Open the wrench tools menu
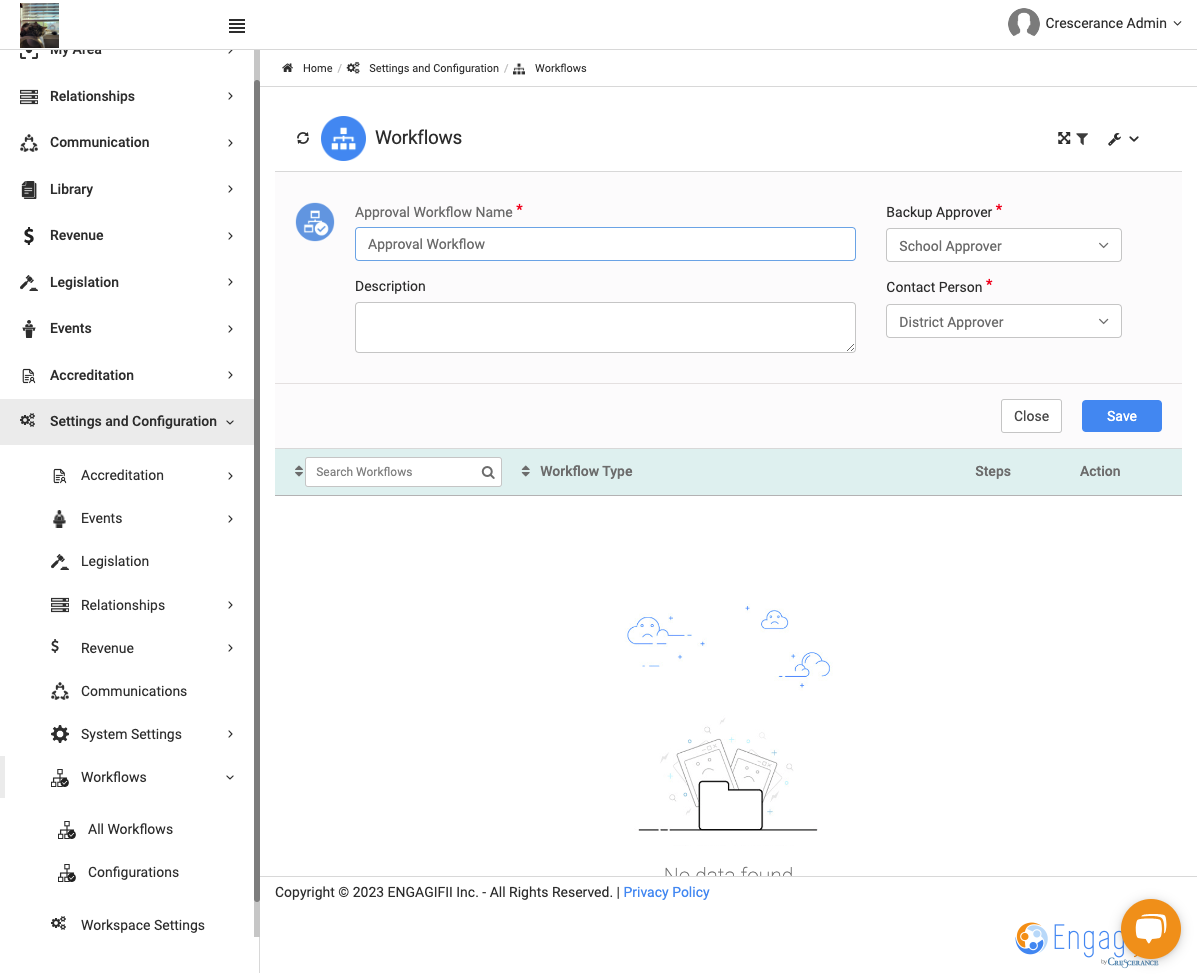This screenshot has height=975, width=1197. pos(1123,139)
